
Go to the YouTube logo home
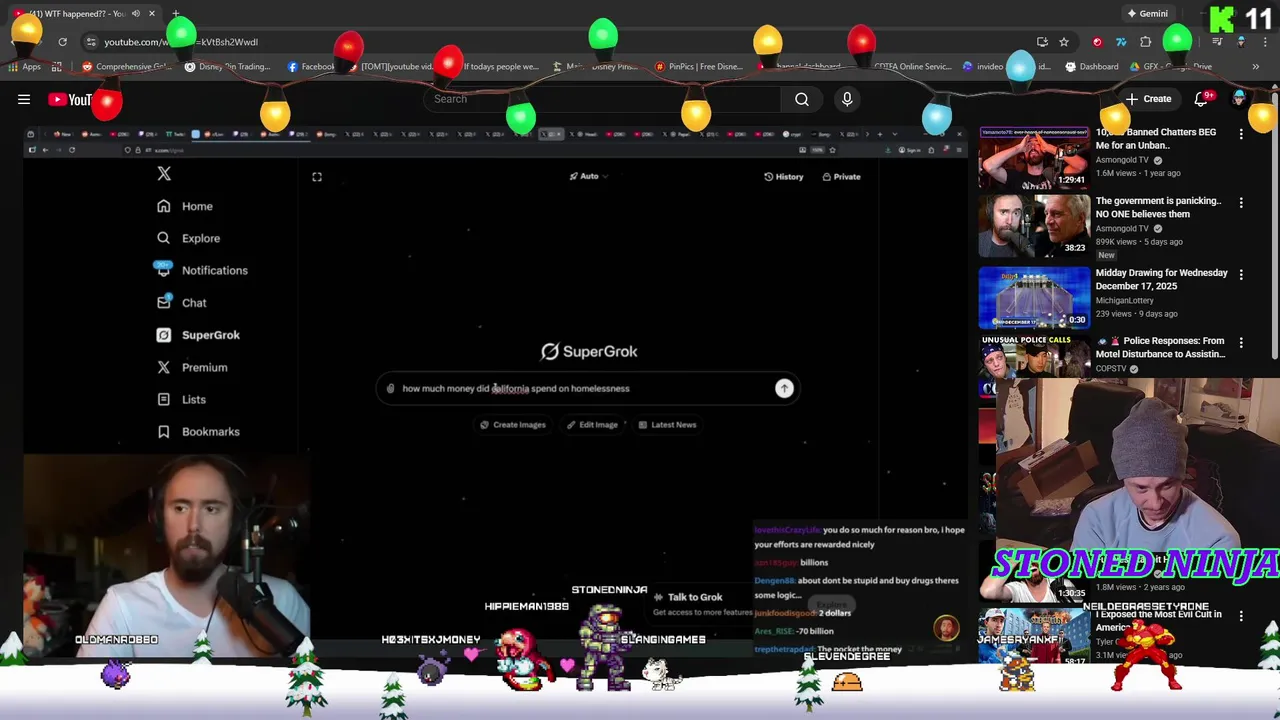[x=70, y=99]
